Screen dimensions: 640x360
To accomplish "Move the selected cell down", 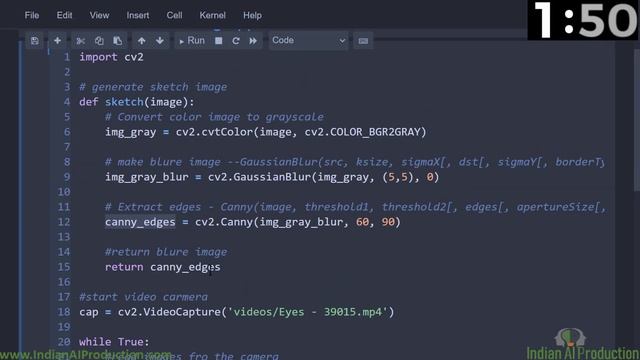I will (160, 40).
